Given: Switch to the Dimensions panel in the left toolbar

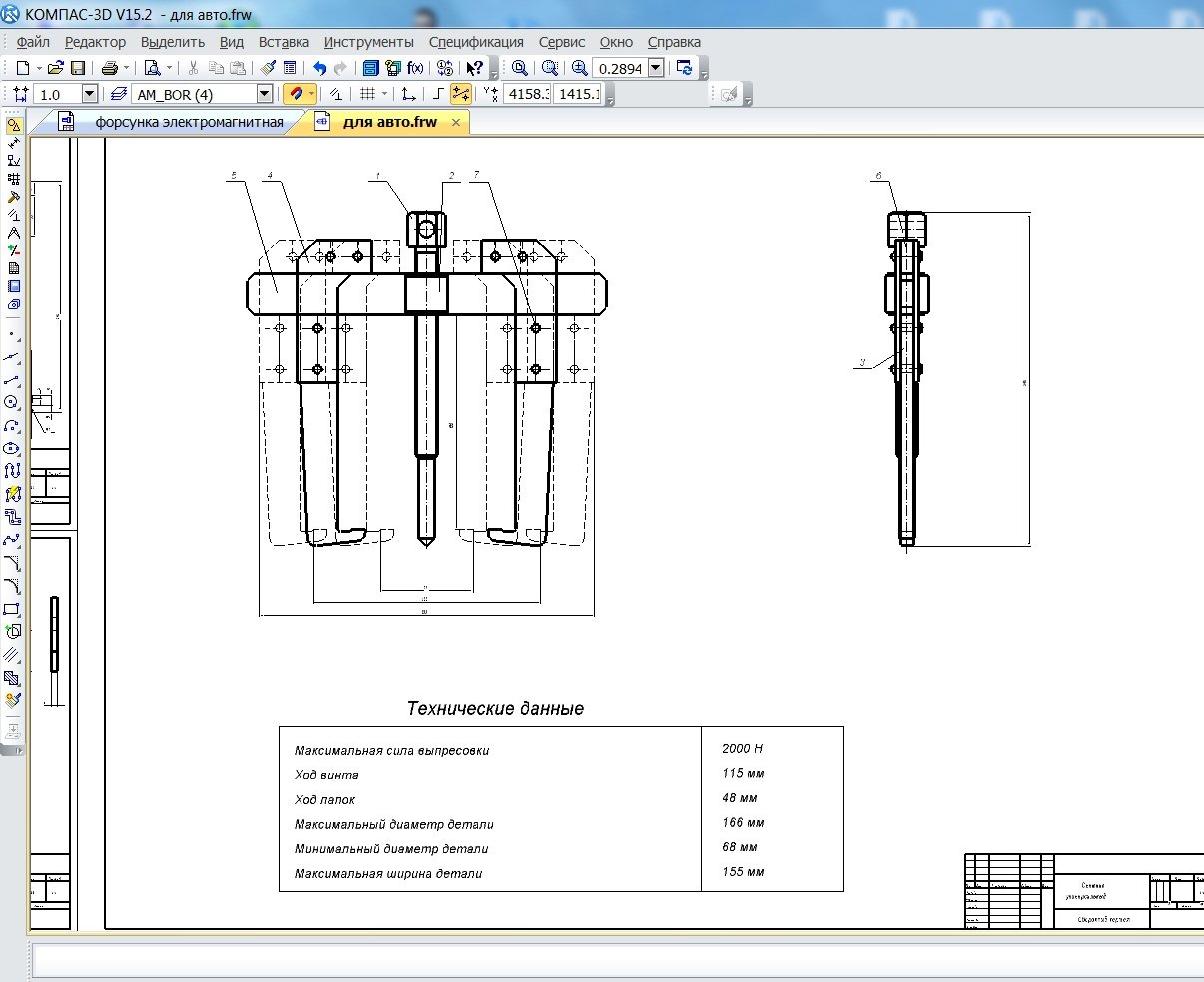Looking at the screenshot, I should click(14, 144).
